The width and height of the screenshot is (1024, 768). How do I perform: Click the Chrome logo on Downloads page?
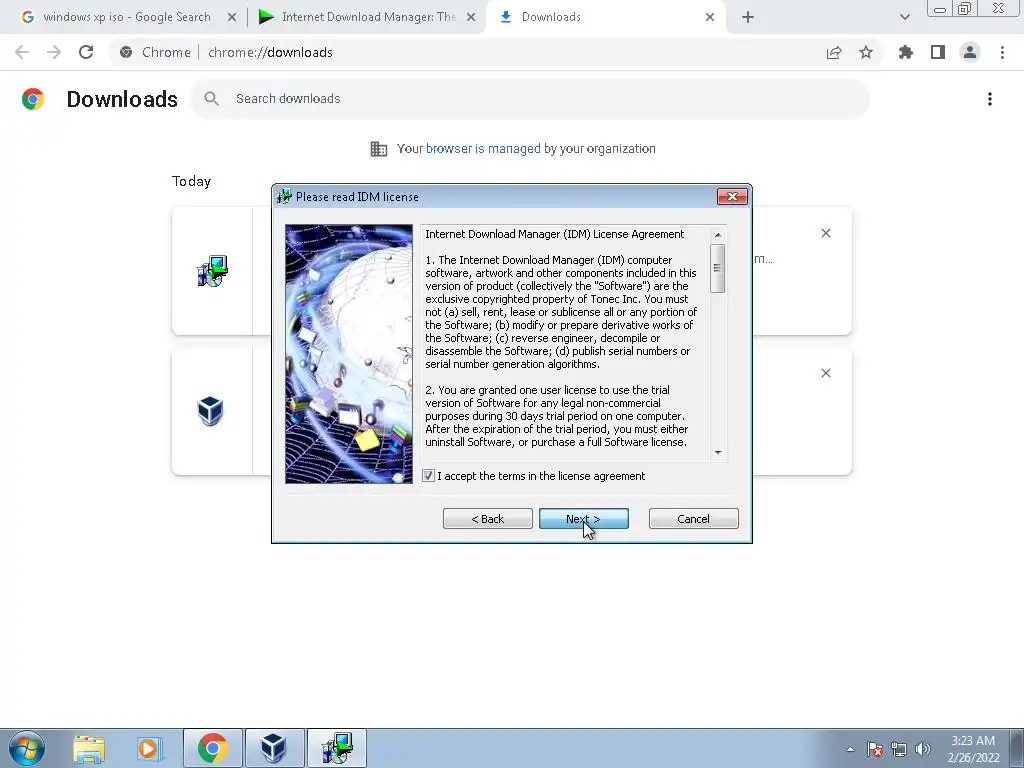[x=33, y=99]
